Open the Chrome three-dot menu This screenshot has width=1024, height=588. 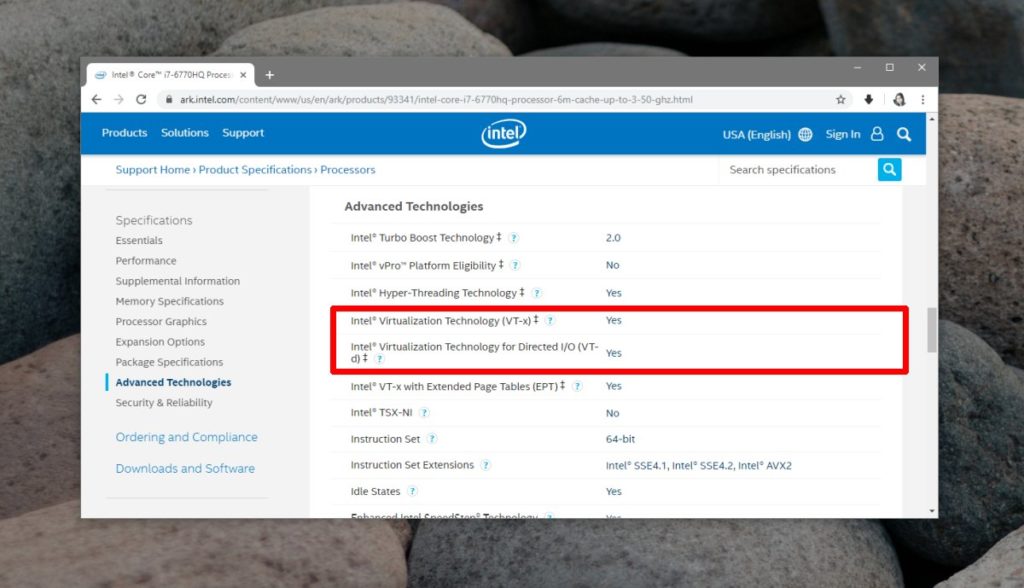(x=921, y=99)
